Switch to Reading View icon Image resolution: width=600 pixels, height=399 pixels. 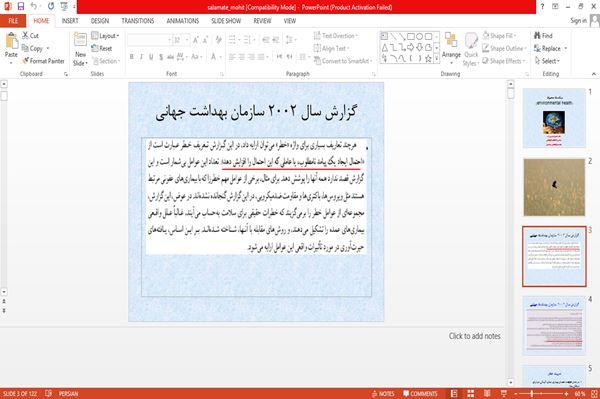[x=487, y=394]
